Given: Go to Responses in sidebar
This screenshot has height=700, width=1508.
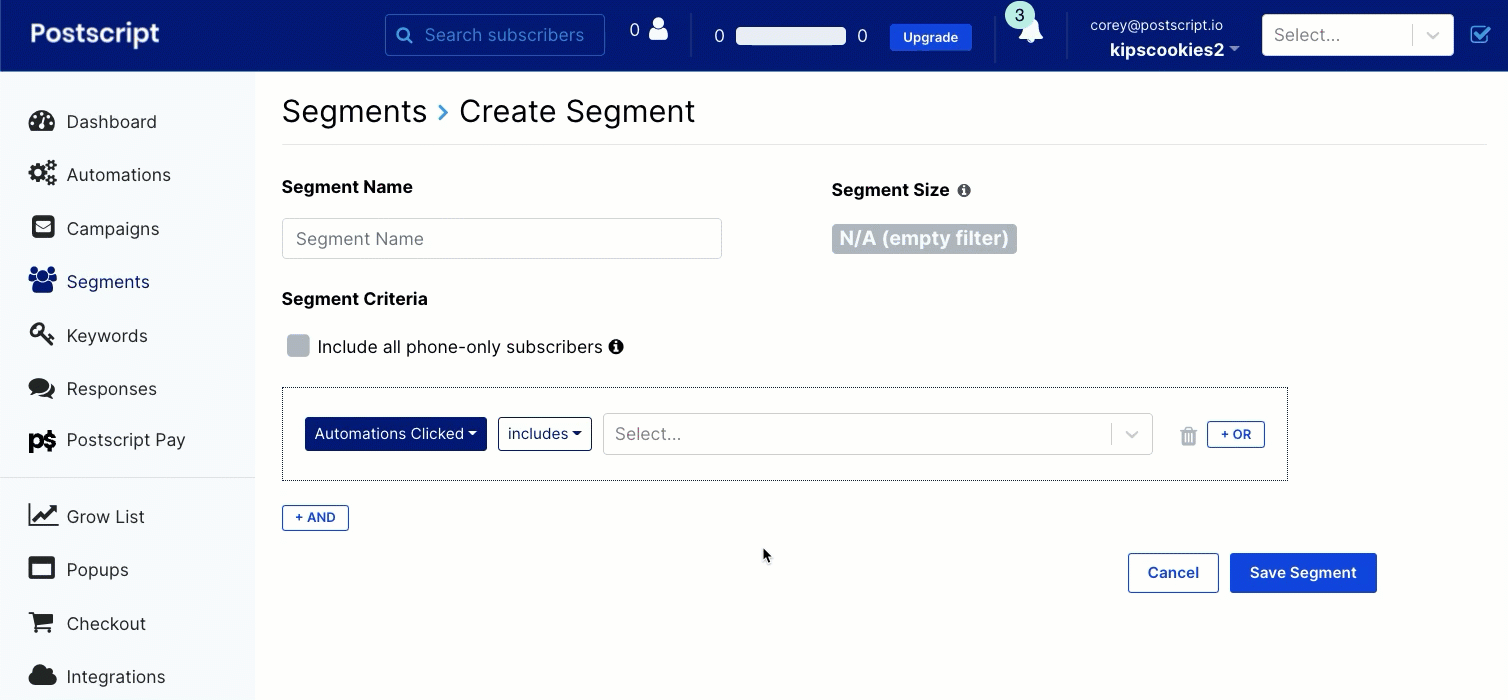Looking at the screenshot, I should (111, 389).
